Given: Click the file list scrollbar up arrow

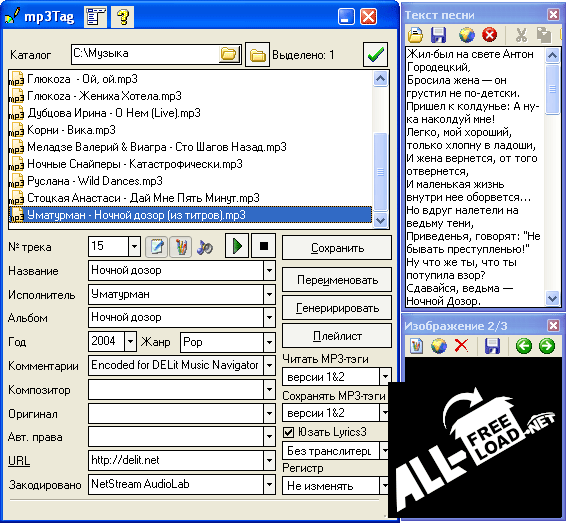Looking at the screenshot, I should pyautogui.click(x=380, y=78).
